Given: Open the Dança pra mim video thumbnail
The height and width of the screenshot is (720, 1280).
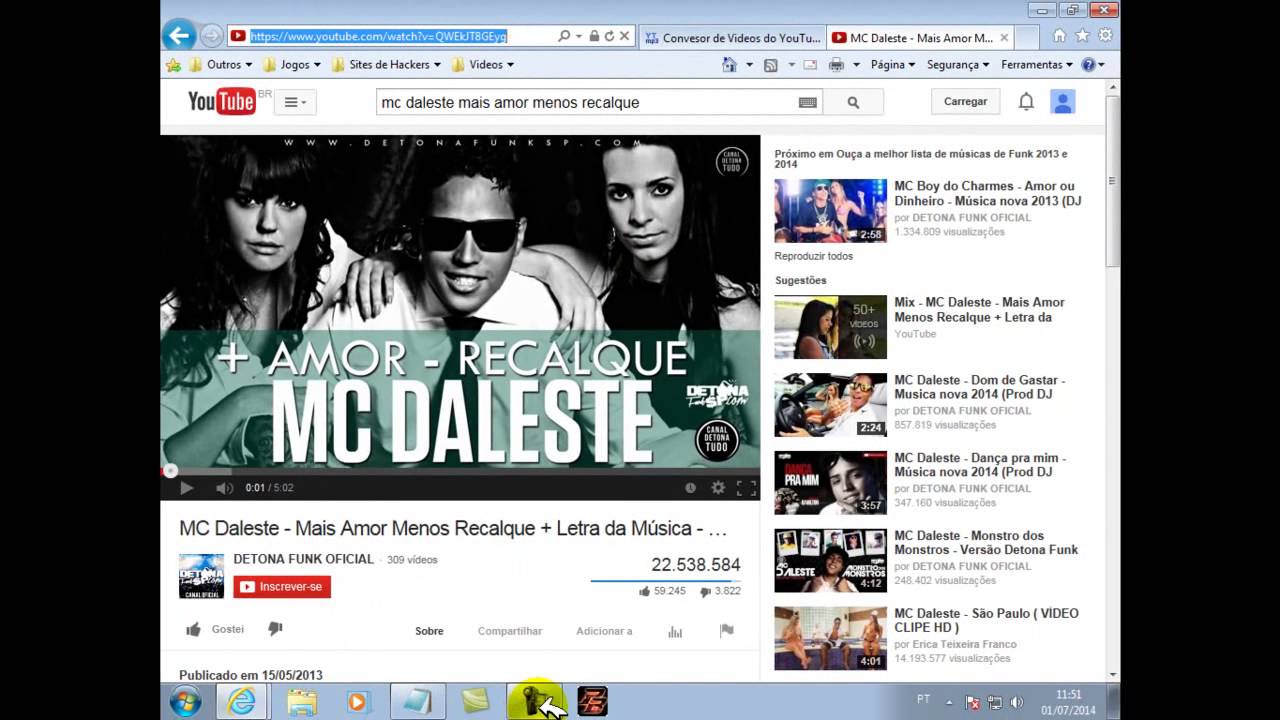Looking at the screenshot, I should tap(830, 483).
